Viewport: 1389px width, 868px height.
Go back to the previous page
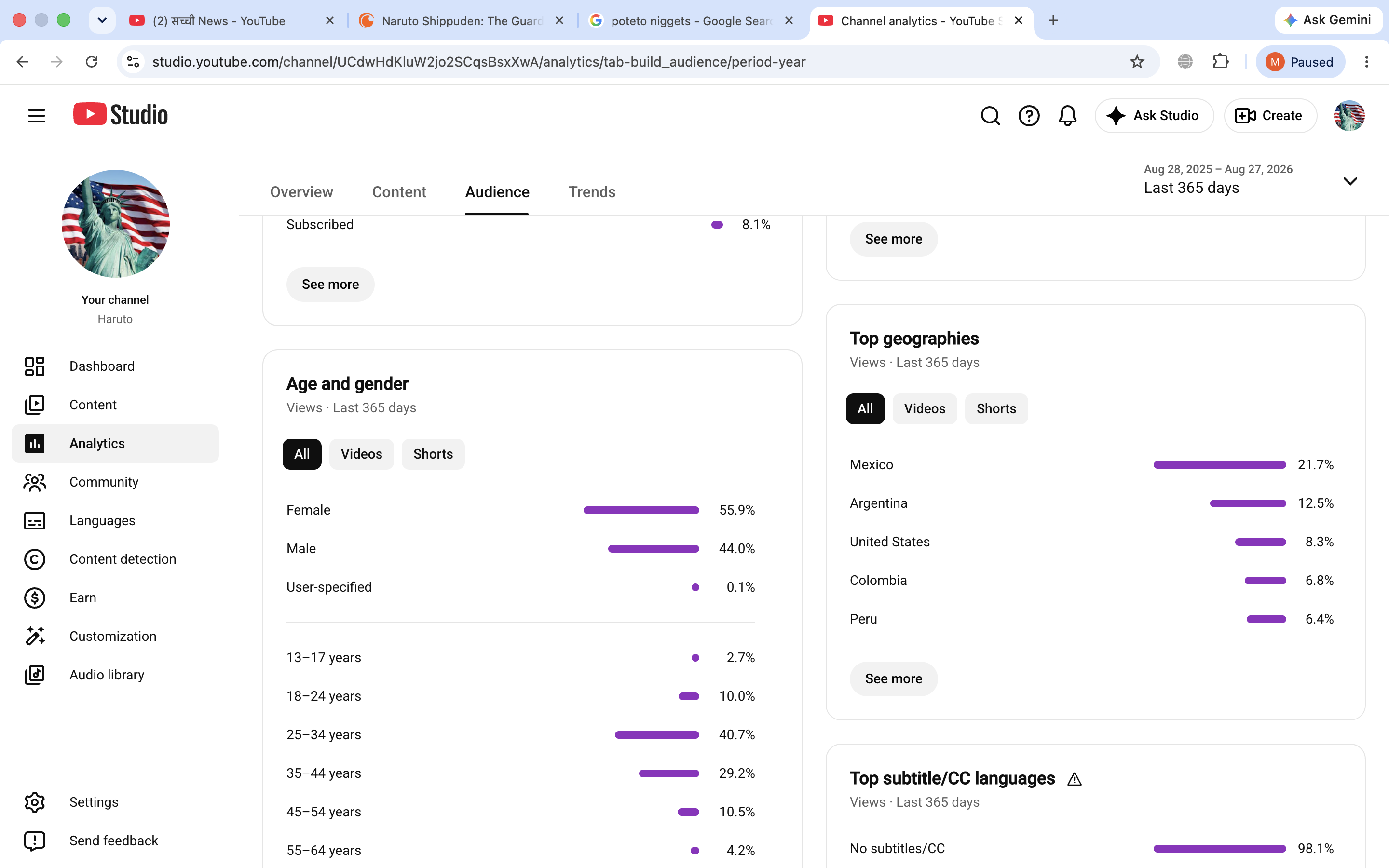pos(22,61)
